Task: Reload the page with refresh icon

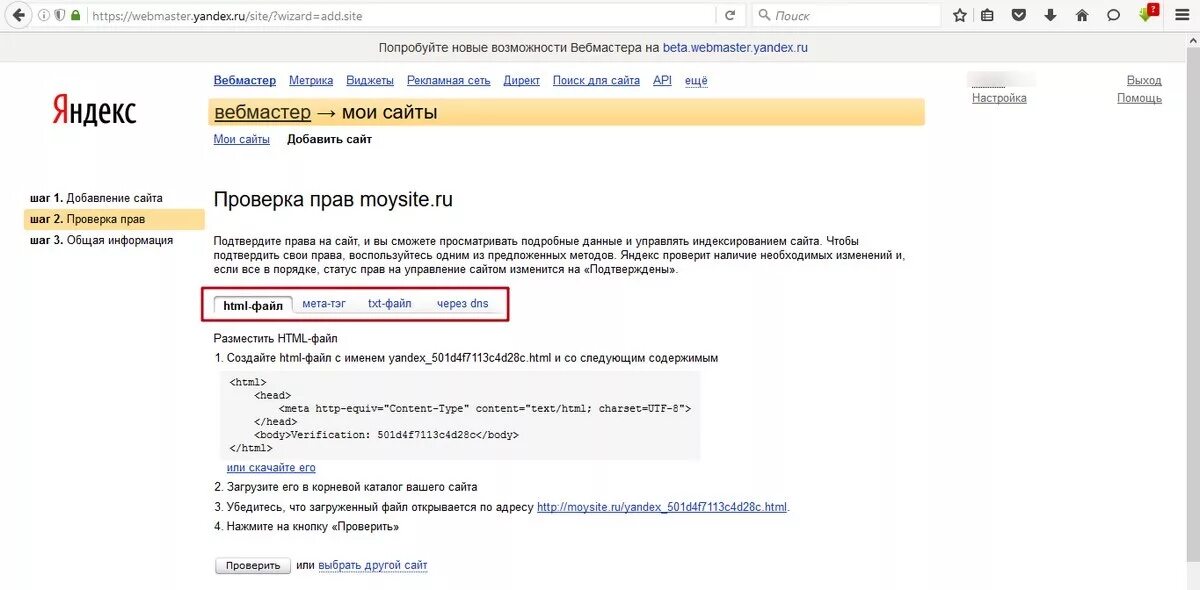Action: coord(730,15)
